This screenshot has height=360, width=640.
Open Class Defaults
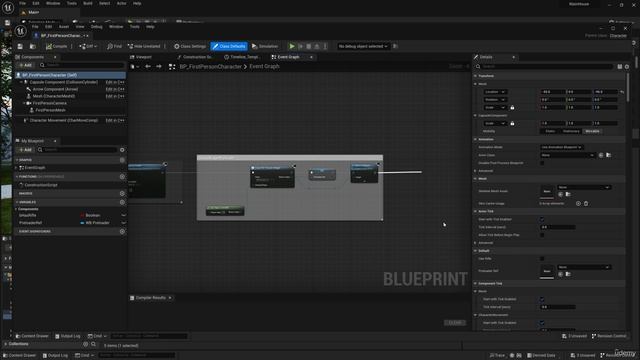coord(229,47)
